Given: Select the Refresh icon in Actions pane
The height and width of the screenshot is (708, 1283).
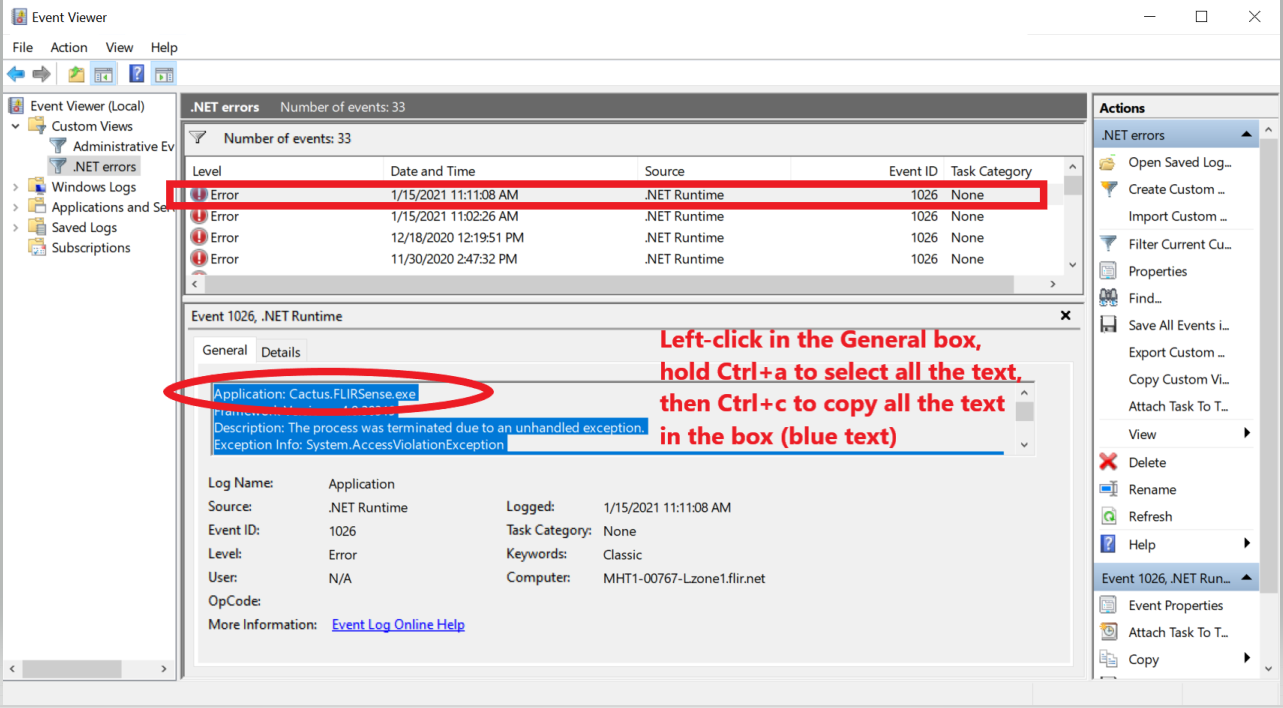Looking at the screenshot, I should click(1109, 516).
